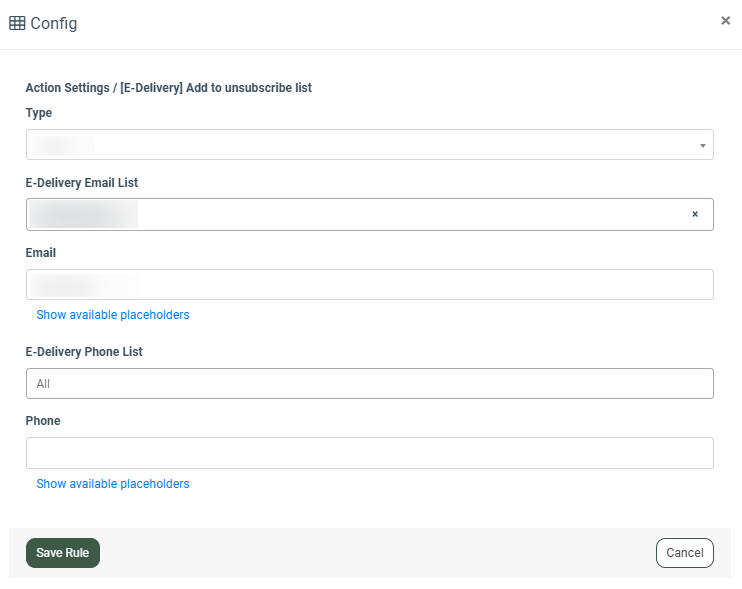The image size is (742, 589).
Task: Open the E-Delivery Phone List showing All
Action: tap(370, 384)
